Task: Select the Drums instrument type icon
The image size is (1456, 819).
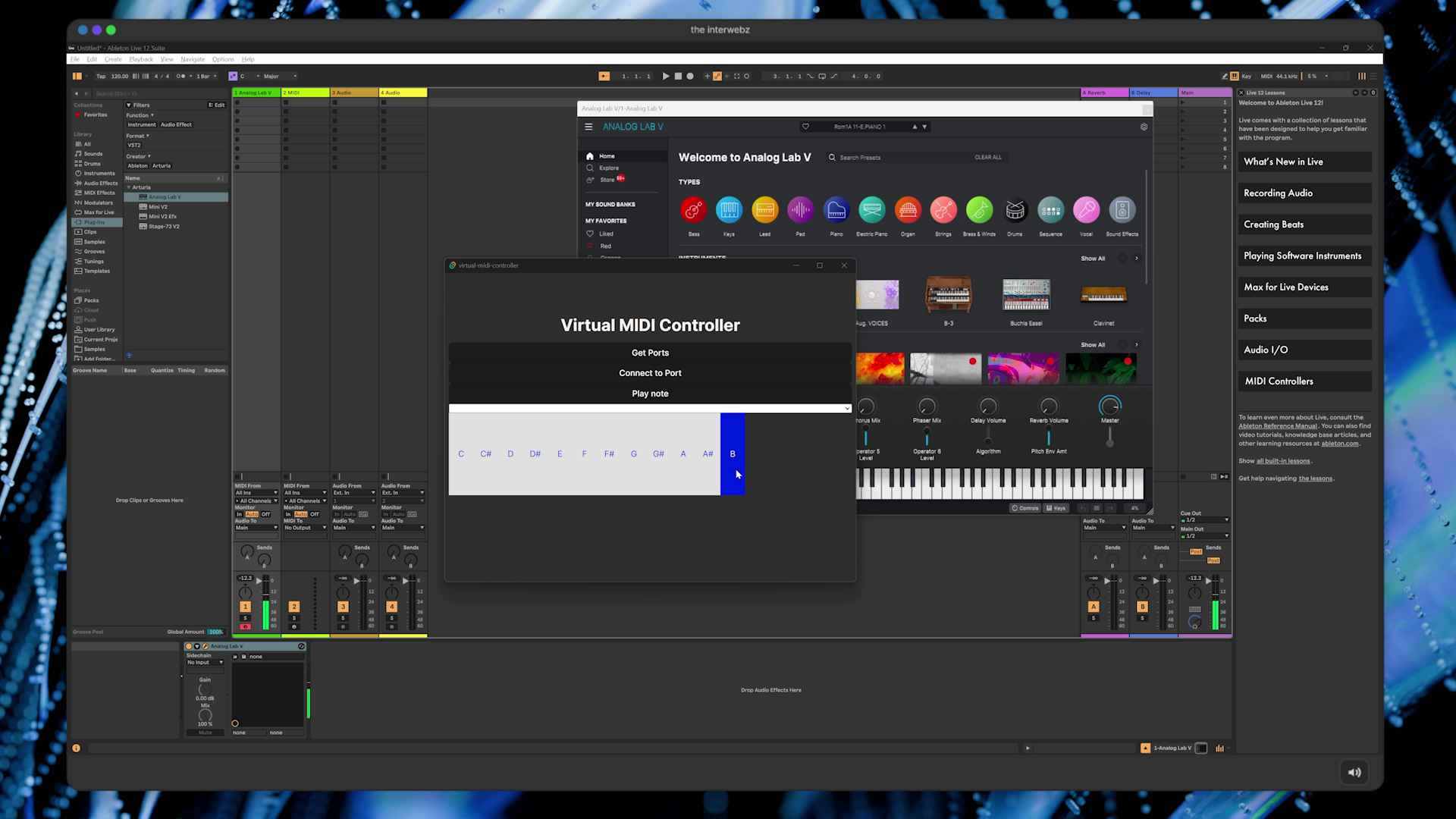Action: point(1015,210)
